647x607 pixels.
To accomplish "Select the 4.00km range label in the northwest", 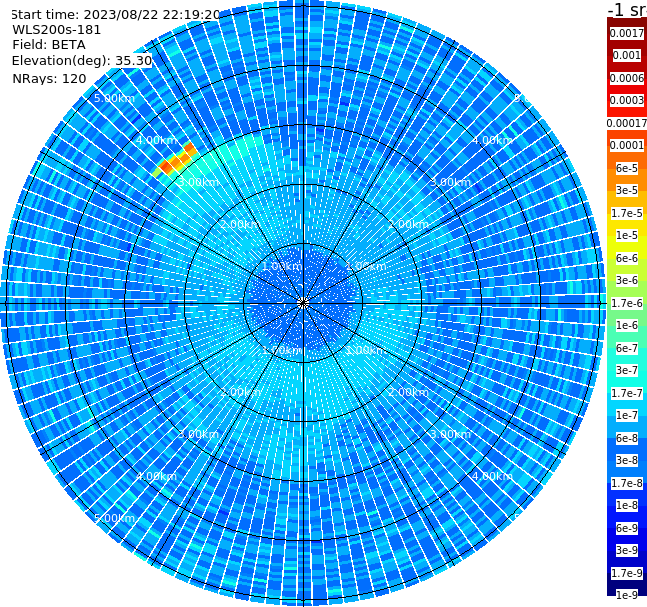I will pos(156,140).
